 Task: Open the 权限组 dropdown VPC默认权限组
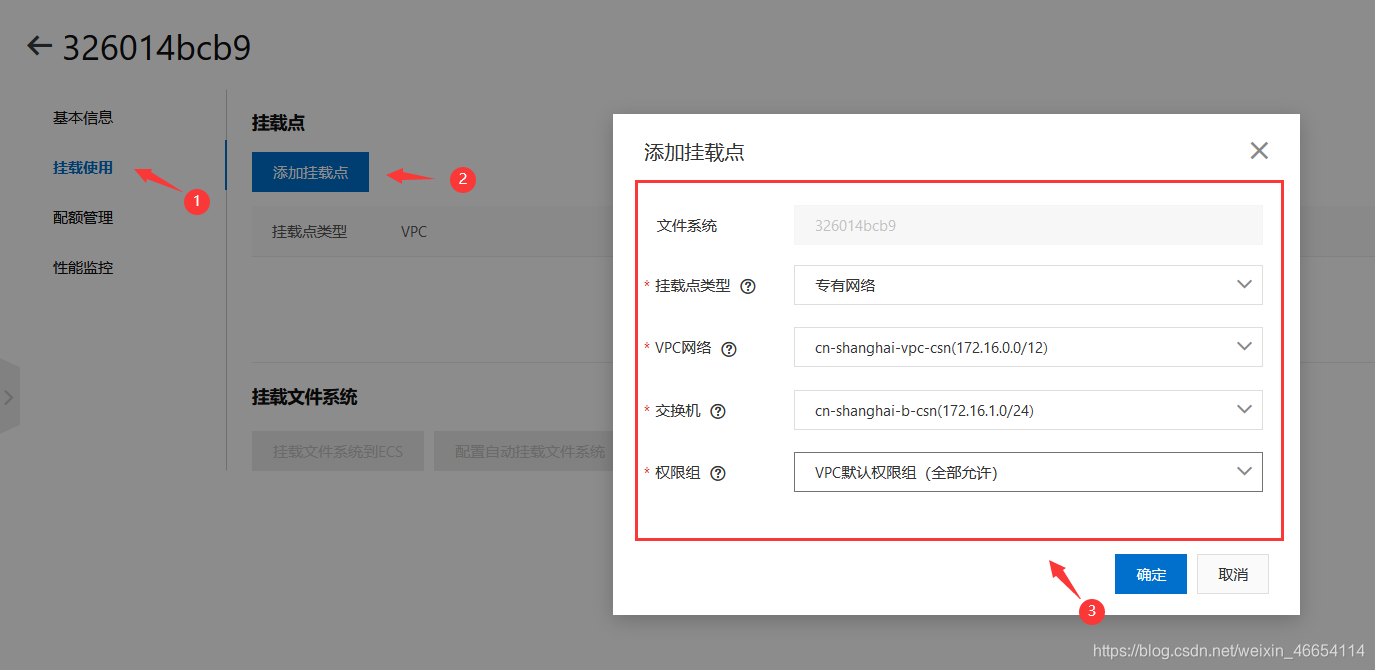click(1028, 472)
